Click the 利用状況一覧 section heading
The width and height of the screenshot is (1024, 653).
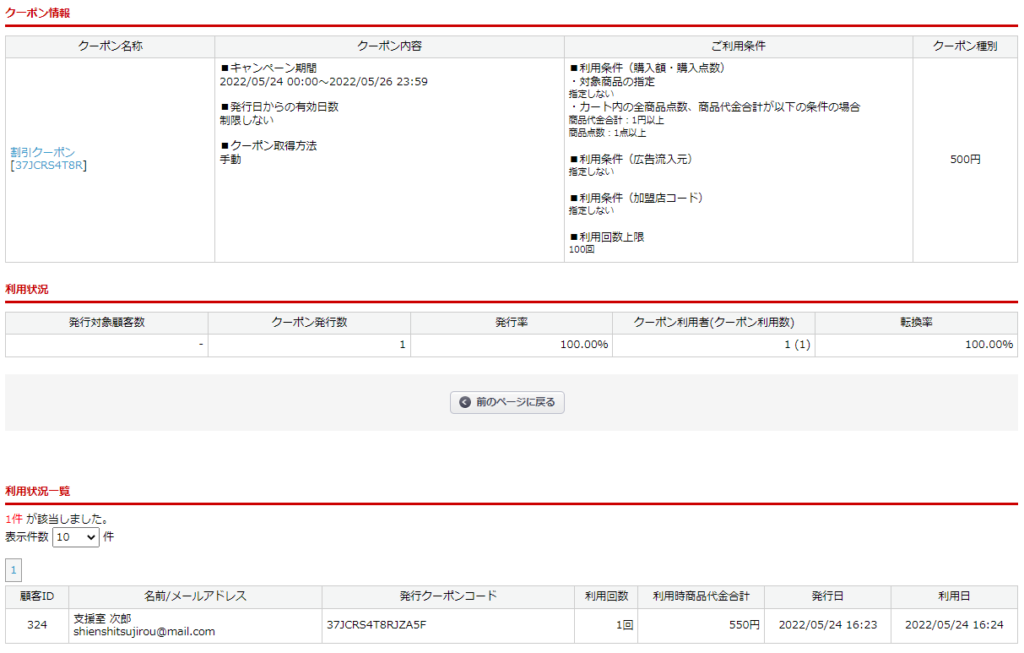point(37,491)
